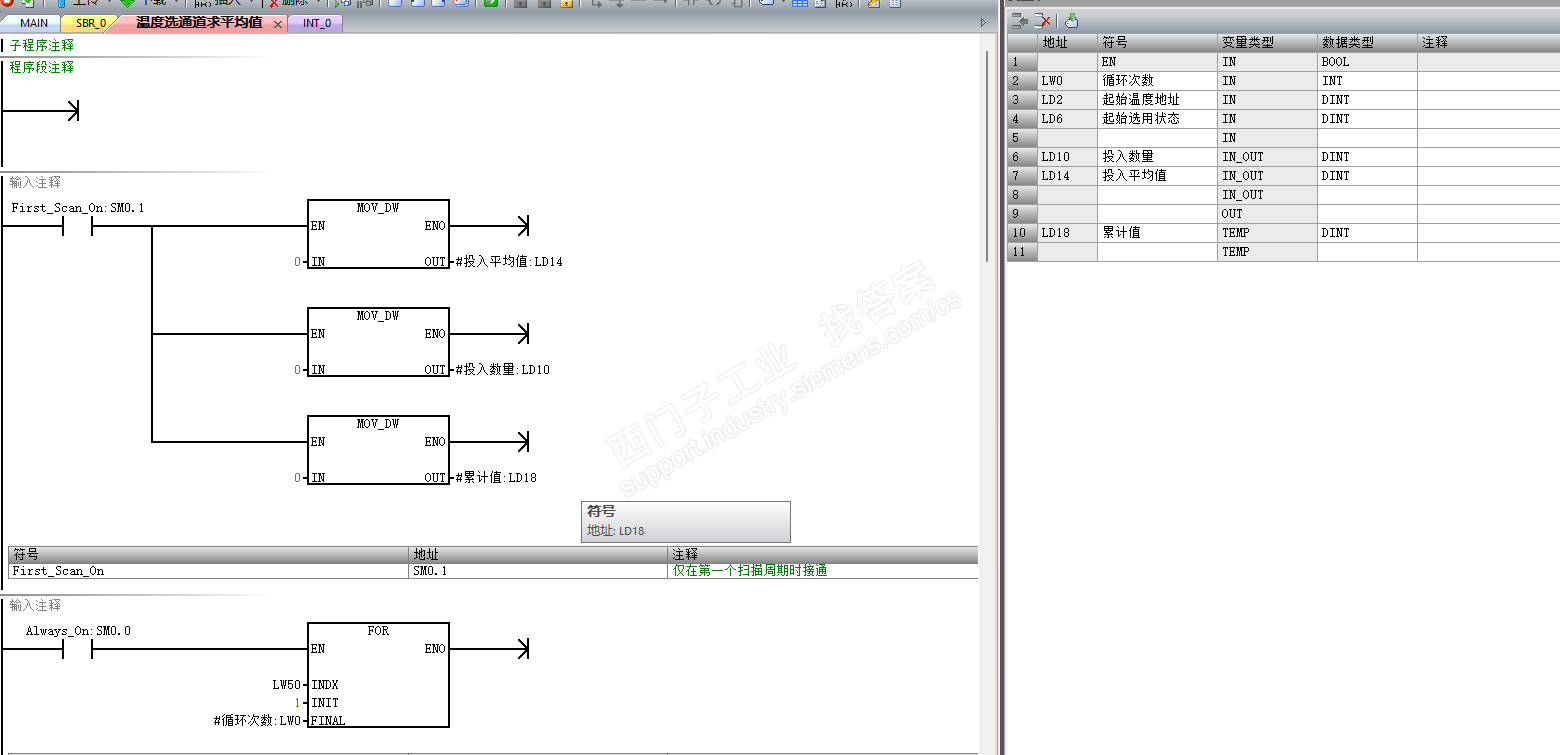Click the 投入平均值 symbol cell in variable table

click(1157, 176)
